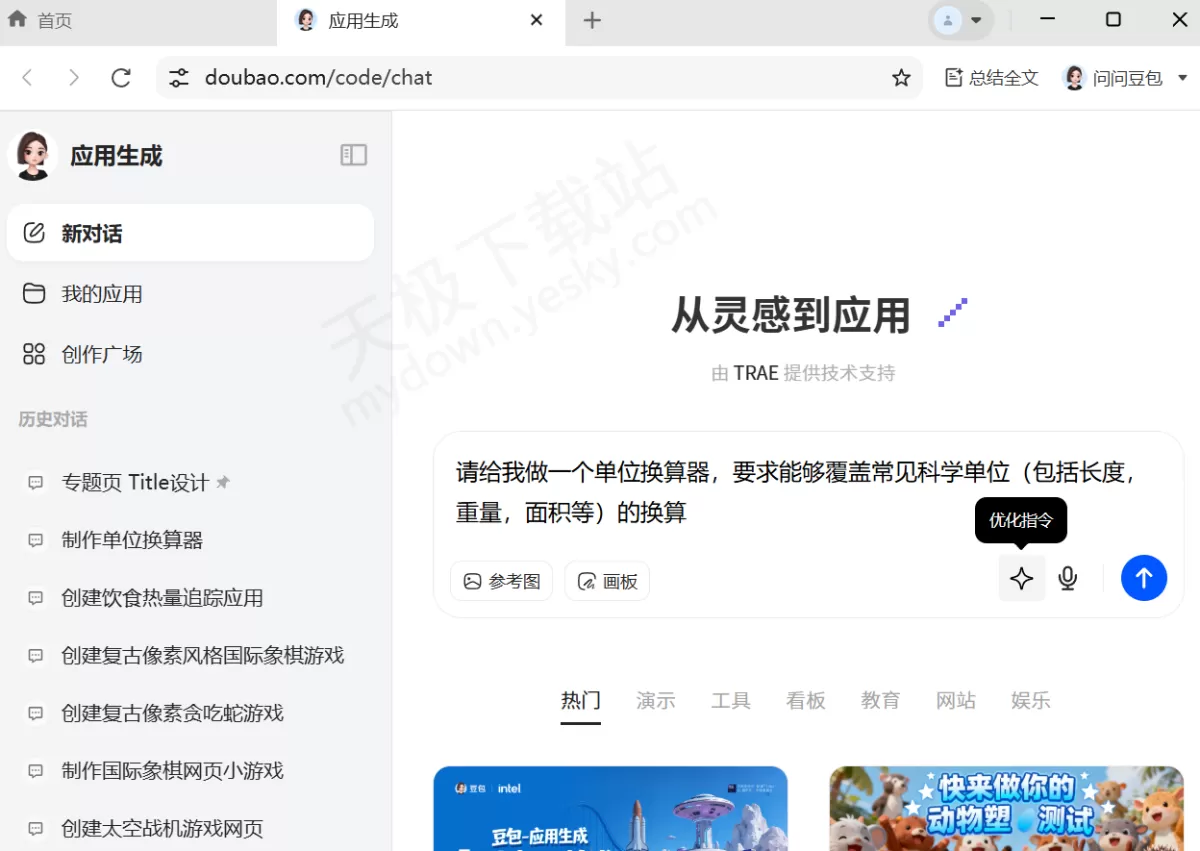Collapse the sidebar panel icon
Viewport: 1200px width, 851px height.
[x=354, y=155]
